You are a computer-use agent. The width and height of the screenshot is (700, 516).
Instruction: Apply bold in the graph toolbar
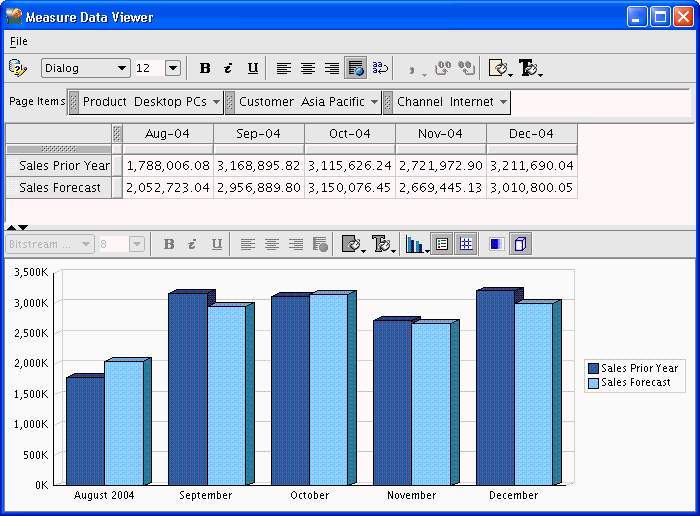coord(169,244)
